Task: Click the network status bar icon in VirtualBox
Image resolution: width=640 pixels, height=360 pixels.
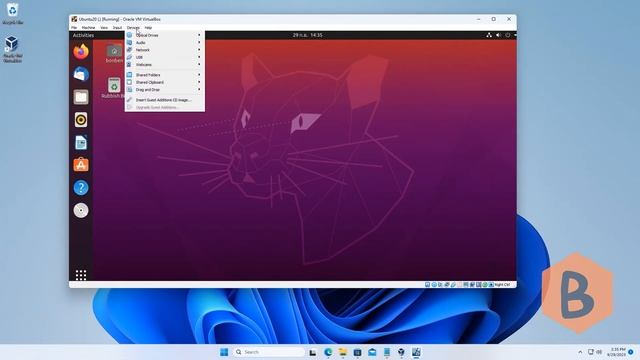Action: point(447,284)
